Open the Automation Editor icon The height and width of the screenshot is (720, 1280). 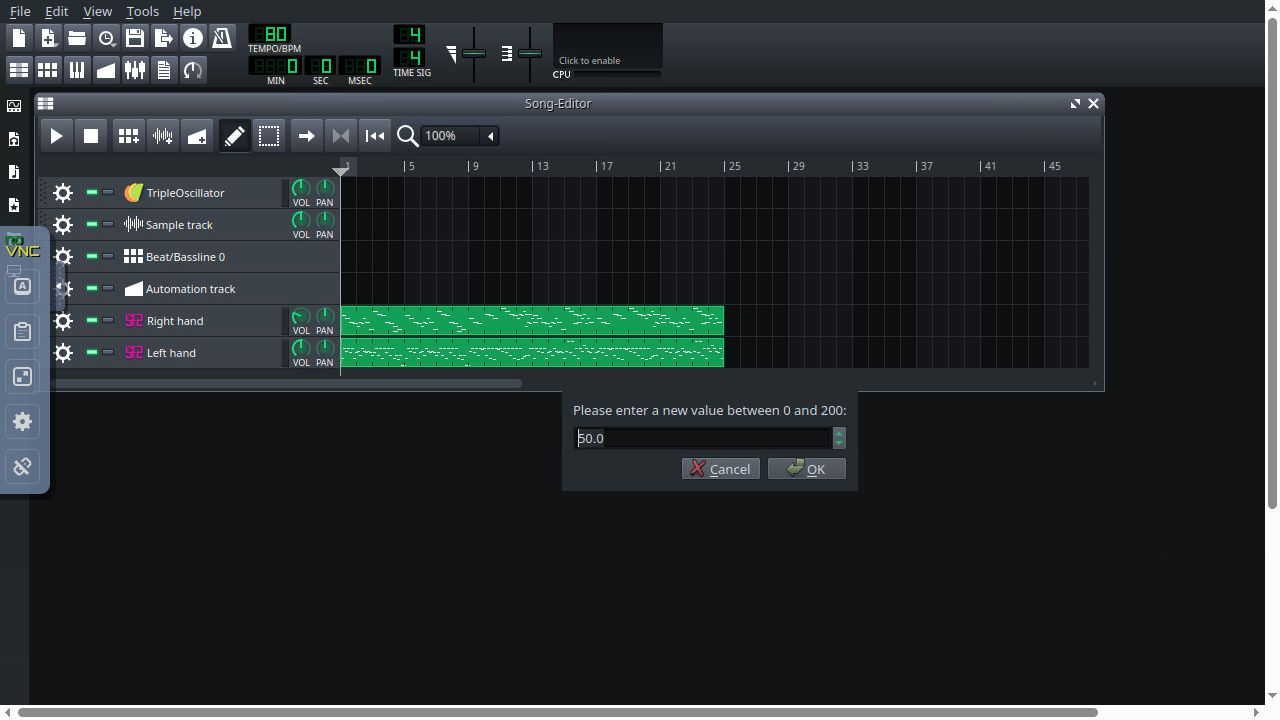click(106, 69)
